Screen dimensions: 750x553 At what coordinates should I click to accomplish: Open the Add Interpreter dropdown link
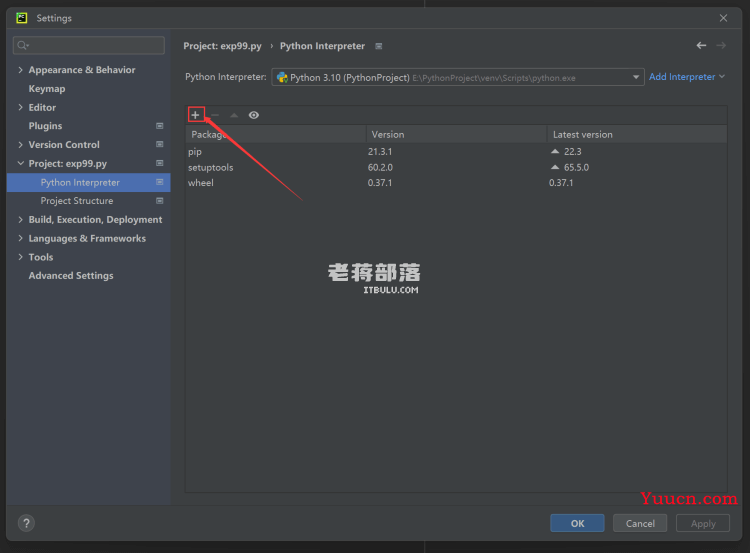pos(687,77)
